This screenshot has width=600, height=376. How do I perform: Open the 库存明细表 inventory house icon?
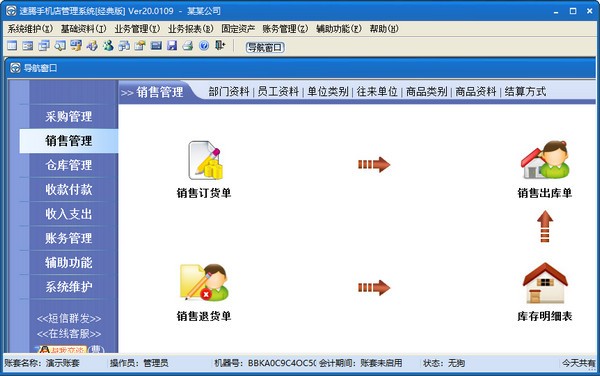(545, 283)
